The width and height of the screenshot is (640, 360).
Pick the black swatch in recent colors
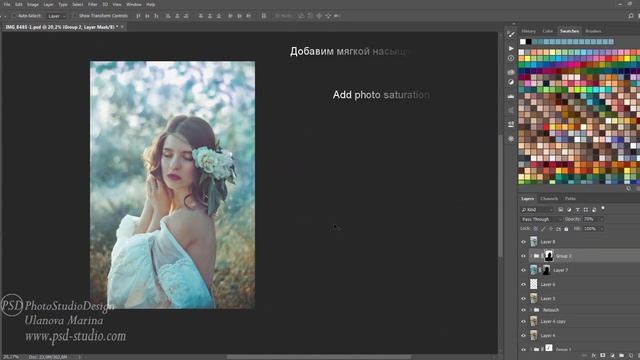click(x=529, y=42)
